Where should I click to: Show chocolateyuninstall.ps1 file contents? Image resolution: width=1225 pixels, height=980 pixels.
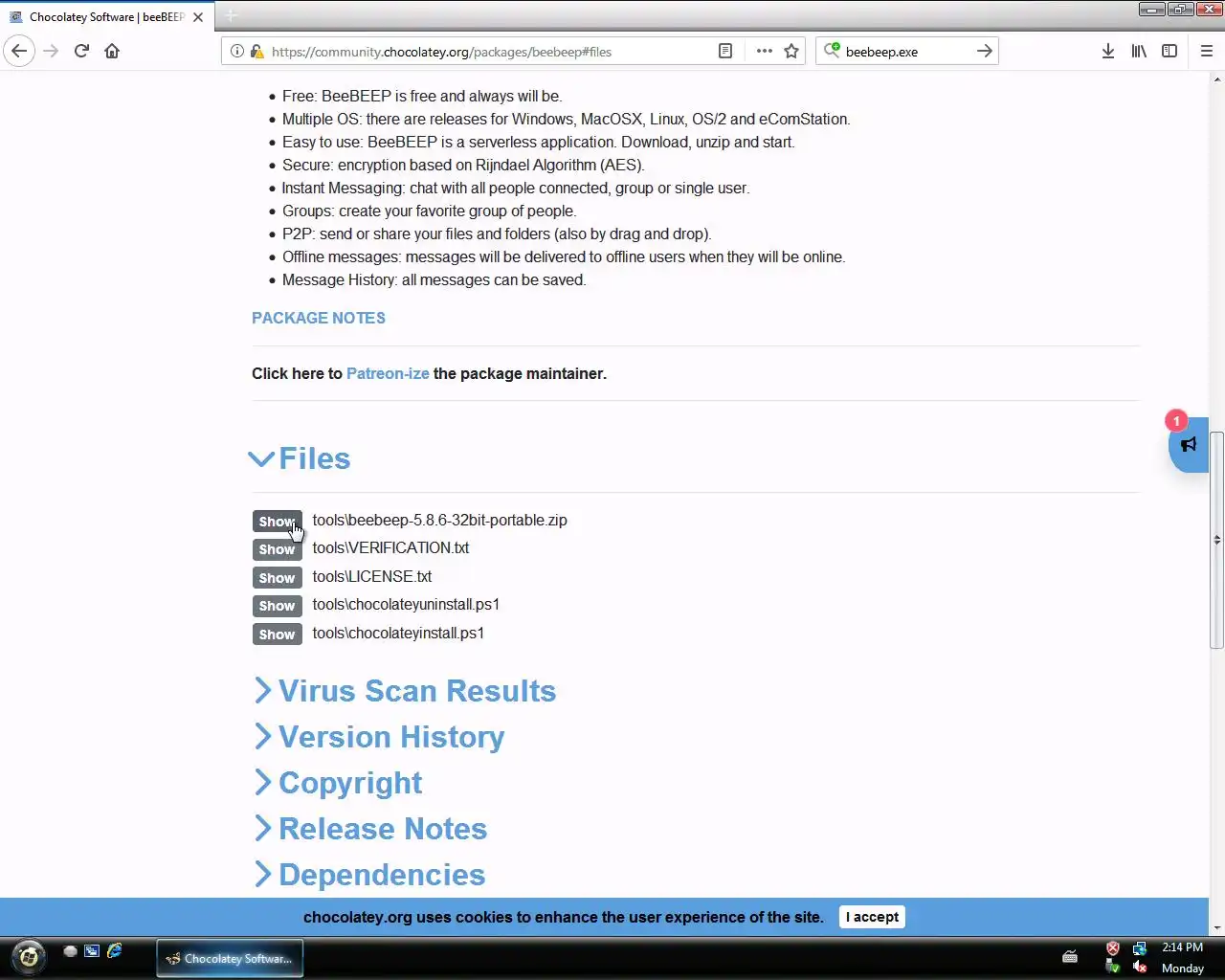point(277,606)
